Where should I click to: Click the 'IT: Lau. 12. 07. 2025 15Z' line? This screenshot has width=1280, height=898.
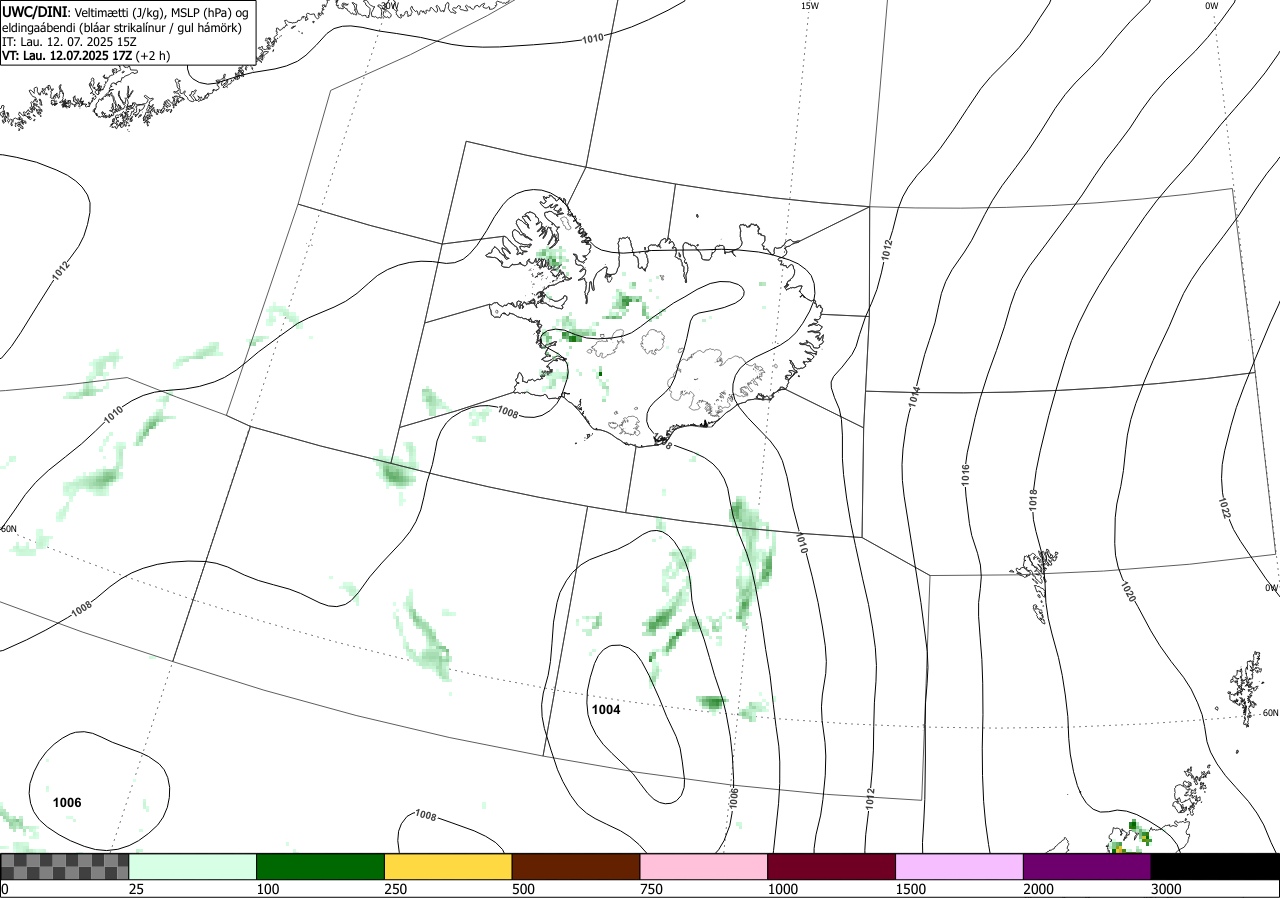pyautogui.click(x=69, y=42)
